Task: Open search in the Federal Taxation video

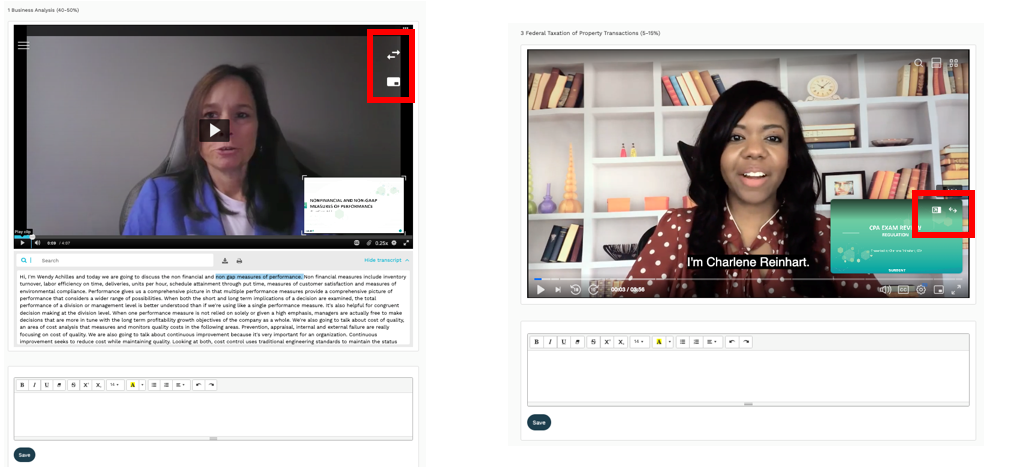Action: tap(918, 63)
